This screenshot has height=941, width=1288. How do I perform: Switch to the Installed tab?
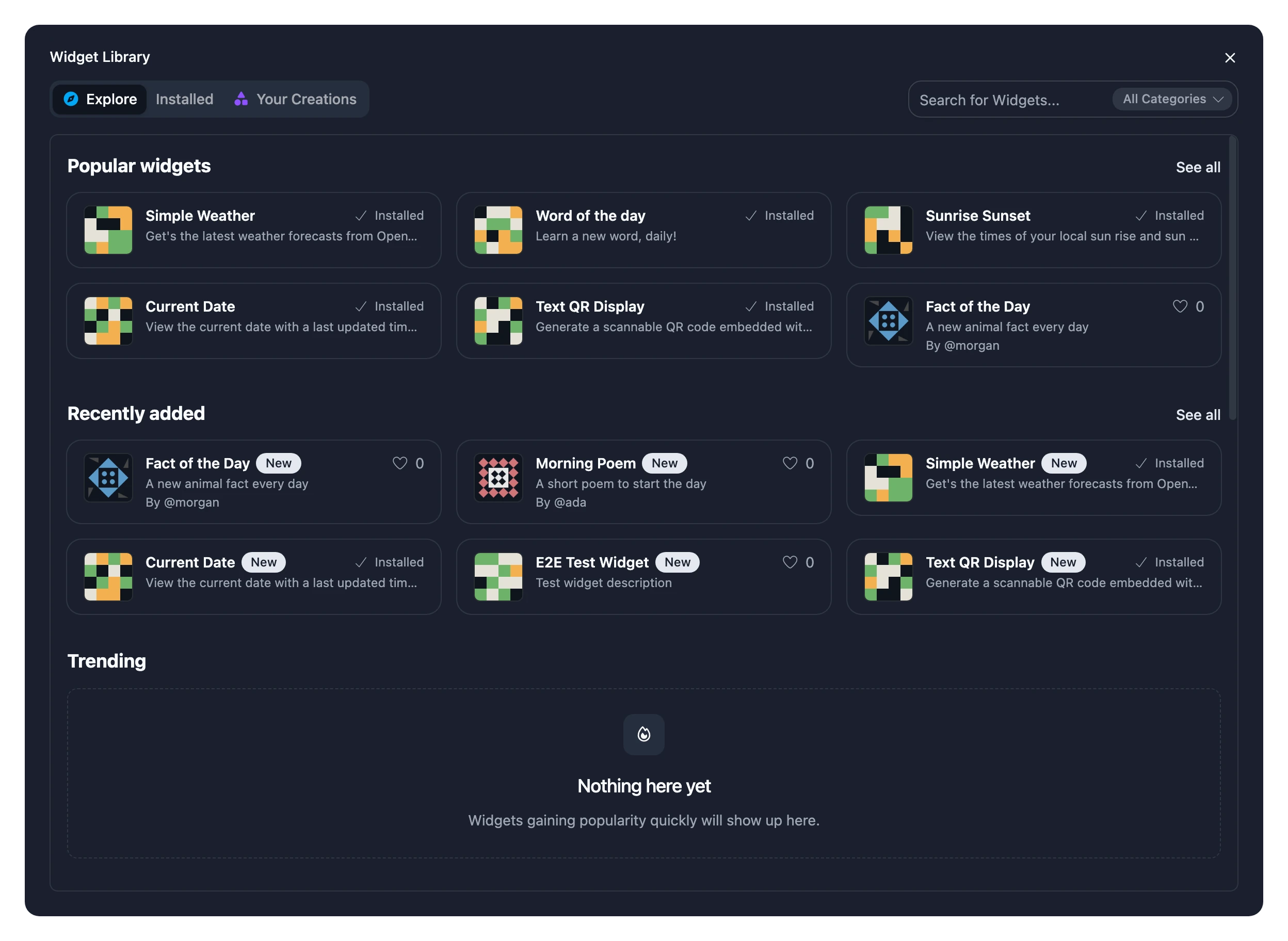click(185, 99)
